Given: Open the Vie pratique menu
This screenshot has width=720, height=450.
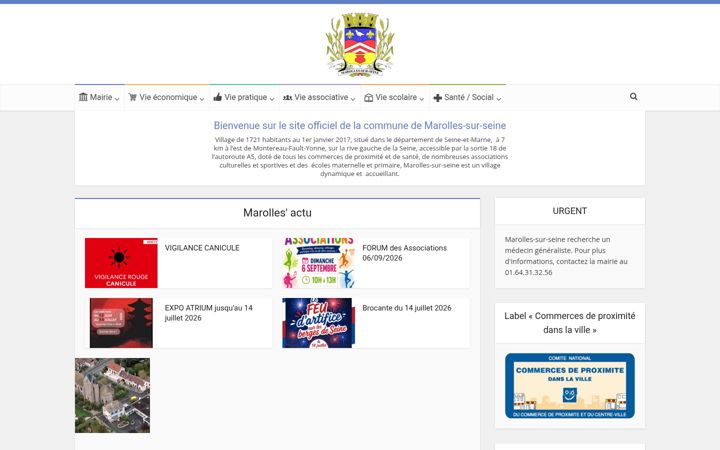Looking at the screenshot, I should (244, 97).
